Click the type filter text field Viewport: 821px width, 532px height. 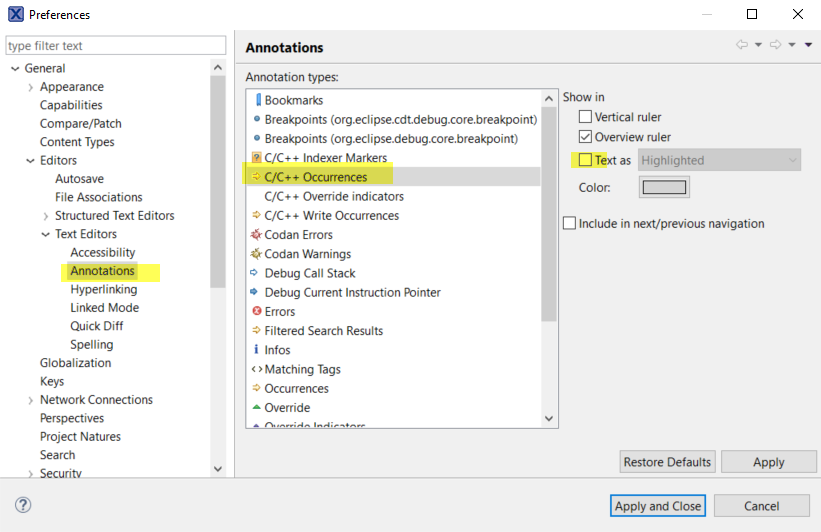(116, 46)
